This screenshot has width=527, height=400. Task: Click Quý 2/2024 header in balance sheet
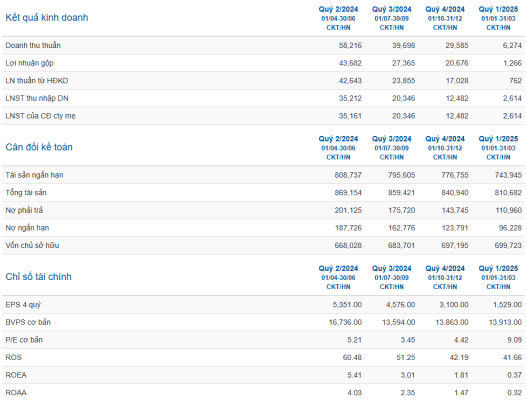pyautogui.click(x=338, y=139)
